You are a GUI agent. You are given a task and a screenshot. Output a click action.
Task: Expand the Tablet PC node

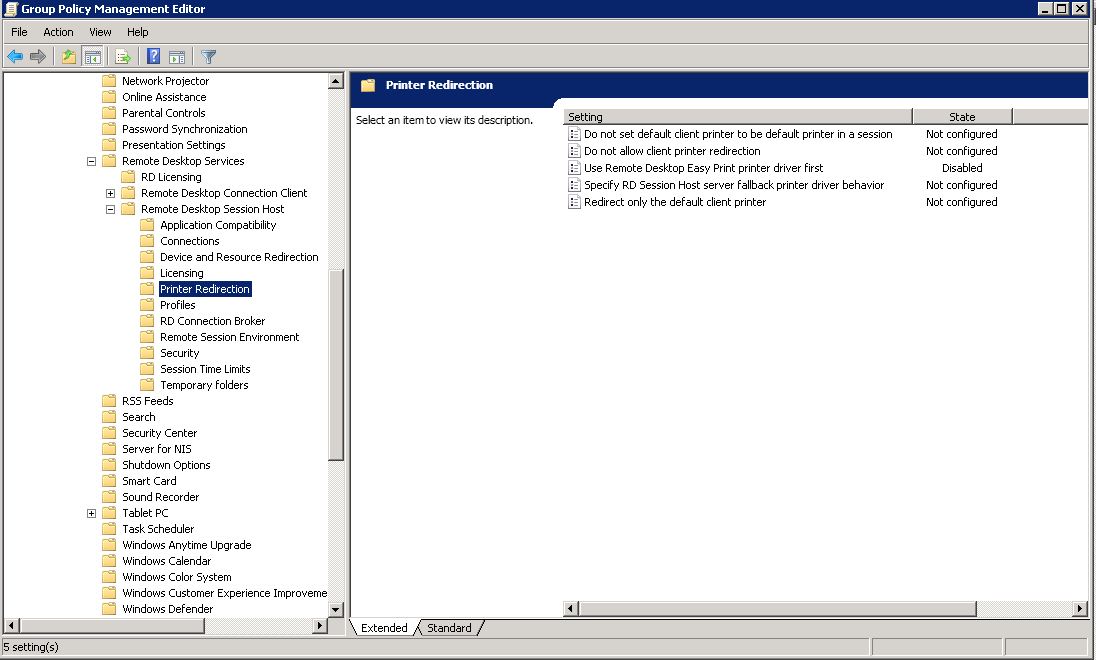(x=91, y=513)
